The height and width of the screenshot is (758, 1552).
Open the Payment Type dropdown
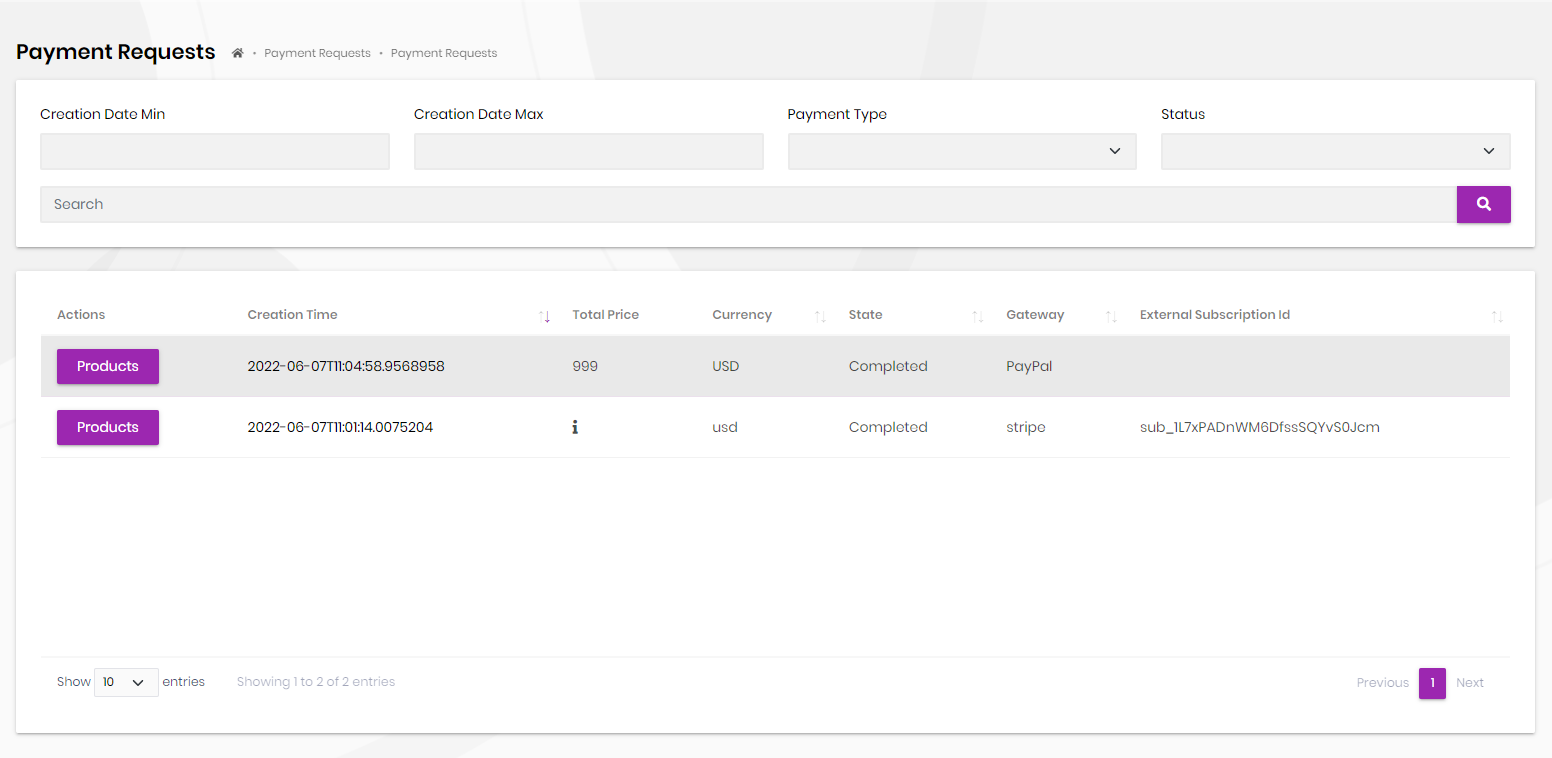tap(962, 151)
